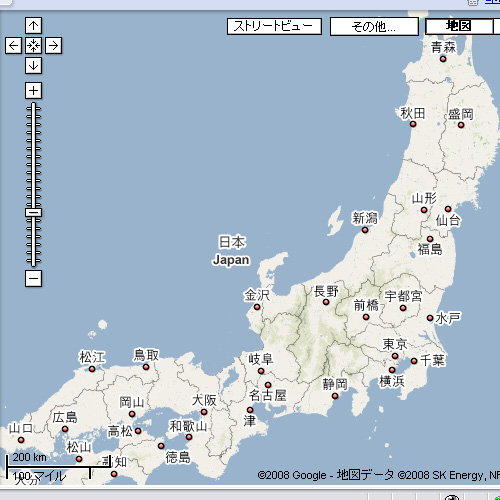Click the 和歌山 city marker
The width and height of the screenshot is (500, 500).
[189, 437]
